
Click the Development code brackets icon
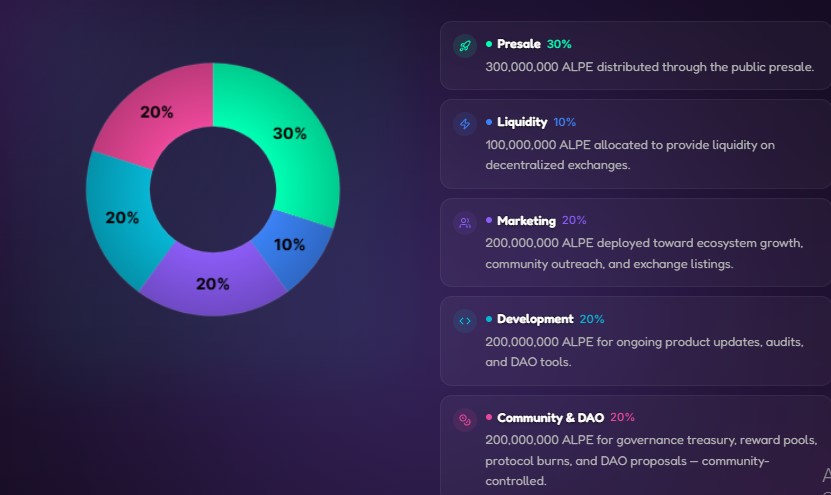464,321
